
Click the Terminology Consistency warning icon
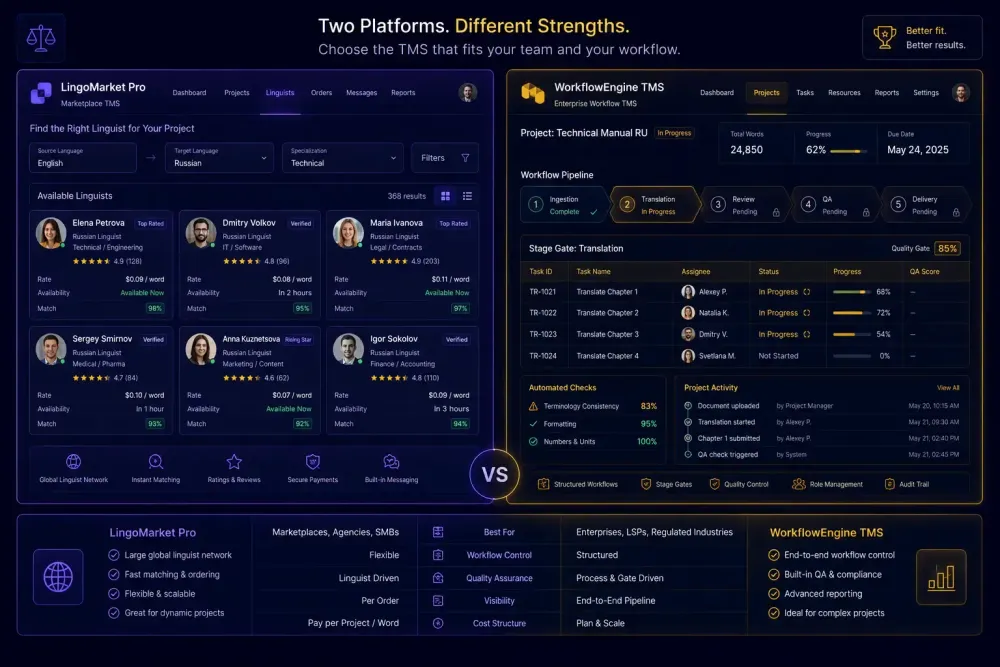(533, 406)
